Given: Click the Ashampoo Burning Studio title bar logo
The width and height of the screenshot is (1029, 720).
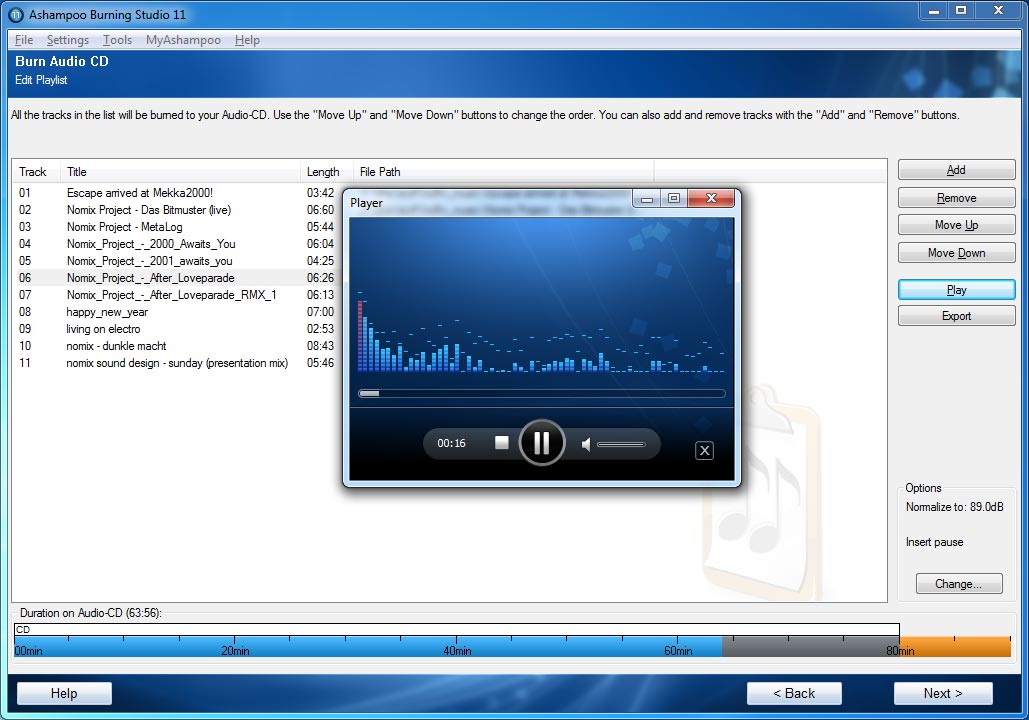Looking at the screenshot, I should click(15, 14).
